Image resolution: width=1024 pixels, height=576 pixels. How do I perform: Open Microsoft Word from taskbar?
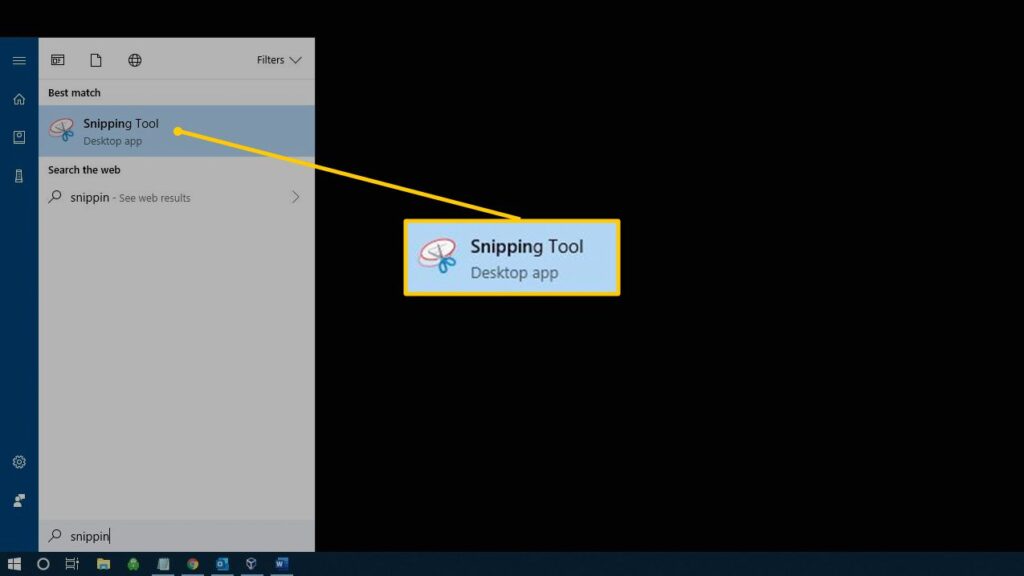pos(281,564)
